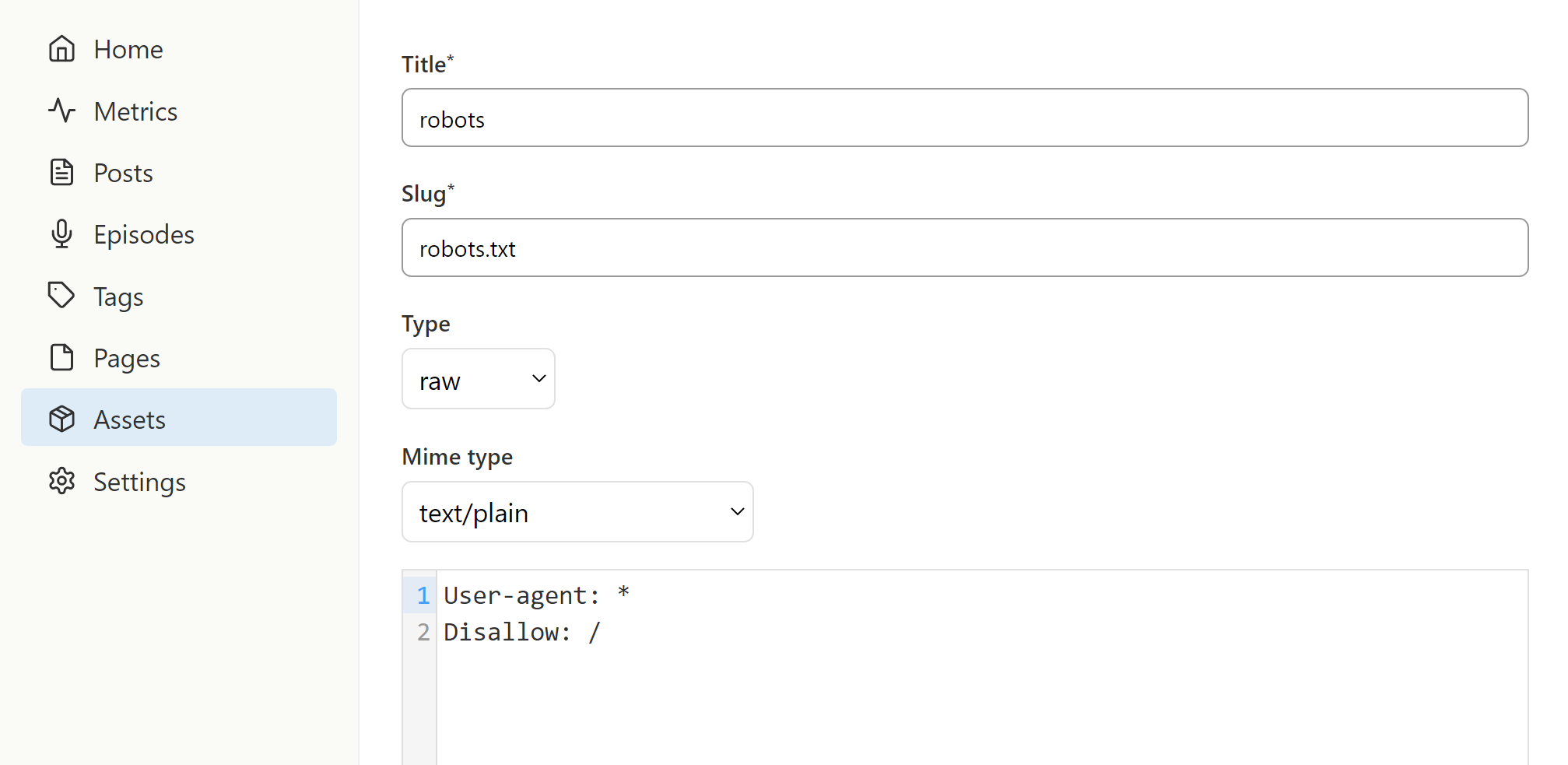This screenshot has width=1568, height=765.
Task: Click the Posts document icon
Action: 61,172
